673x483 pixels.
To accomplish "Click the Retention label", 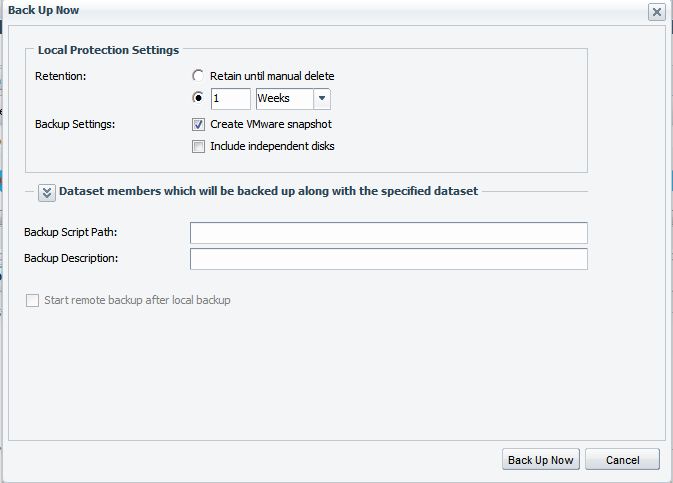I will coord(59,76).
